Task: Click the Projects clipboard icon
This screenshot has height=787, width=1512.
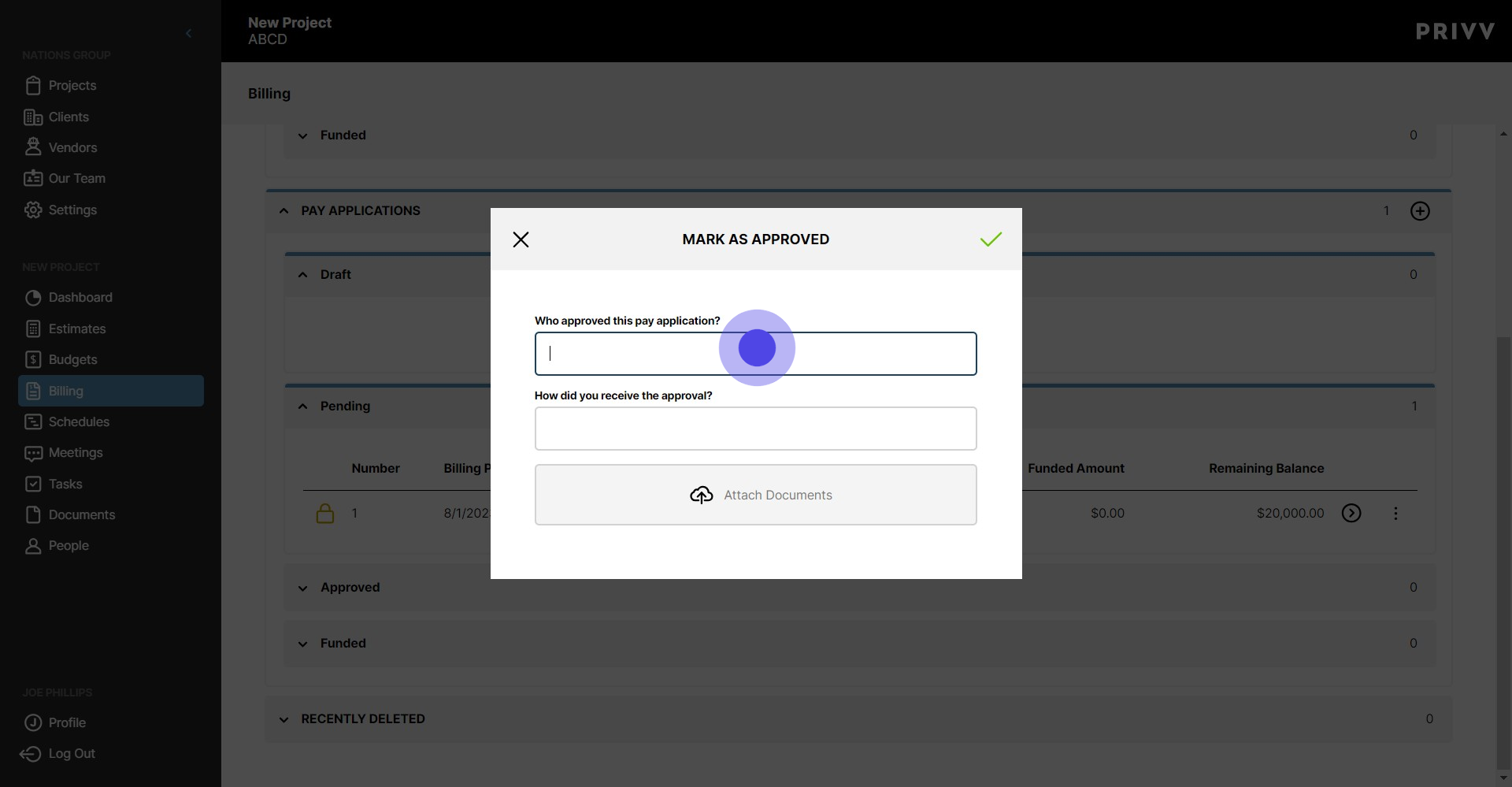Action: [33, 85]
